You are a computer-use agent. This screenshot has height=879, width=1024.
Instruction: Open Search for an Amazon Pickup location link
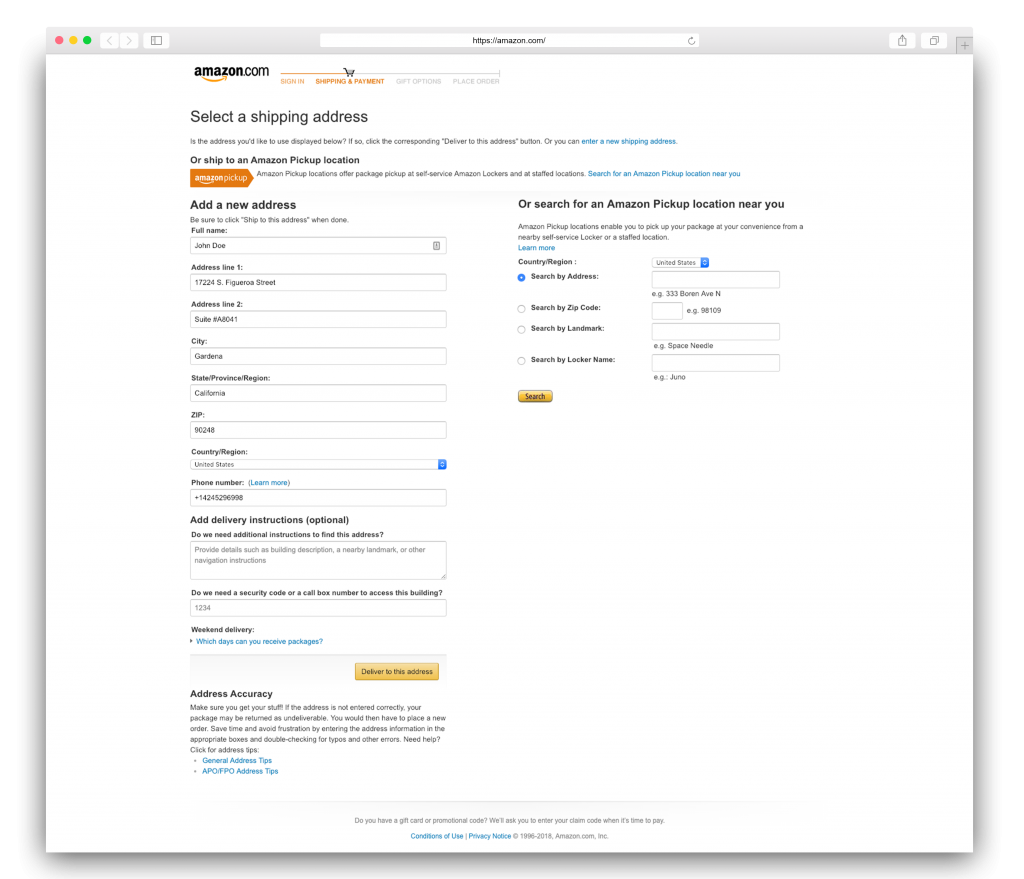(664, 174)
